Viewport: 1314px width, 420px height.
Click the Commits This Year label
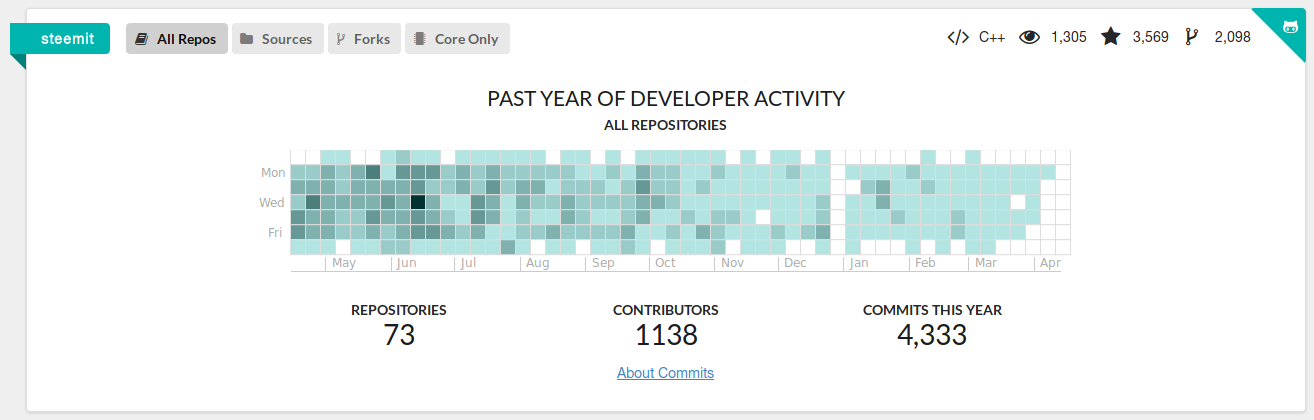pos(932,310)
